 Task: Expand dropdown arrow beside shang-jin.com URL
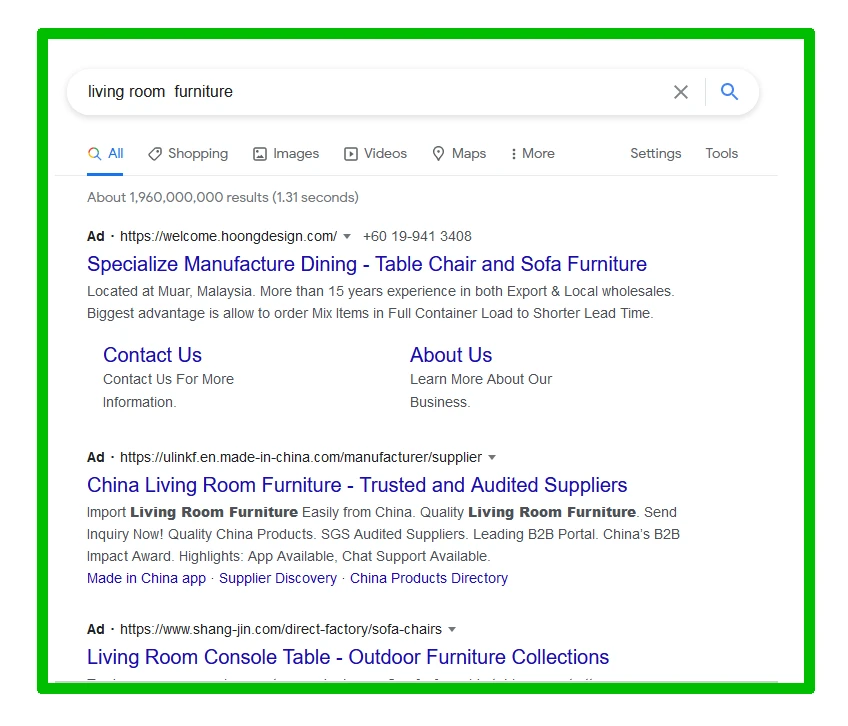452,630
